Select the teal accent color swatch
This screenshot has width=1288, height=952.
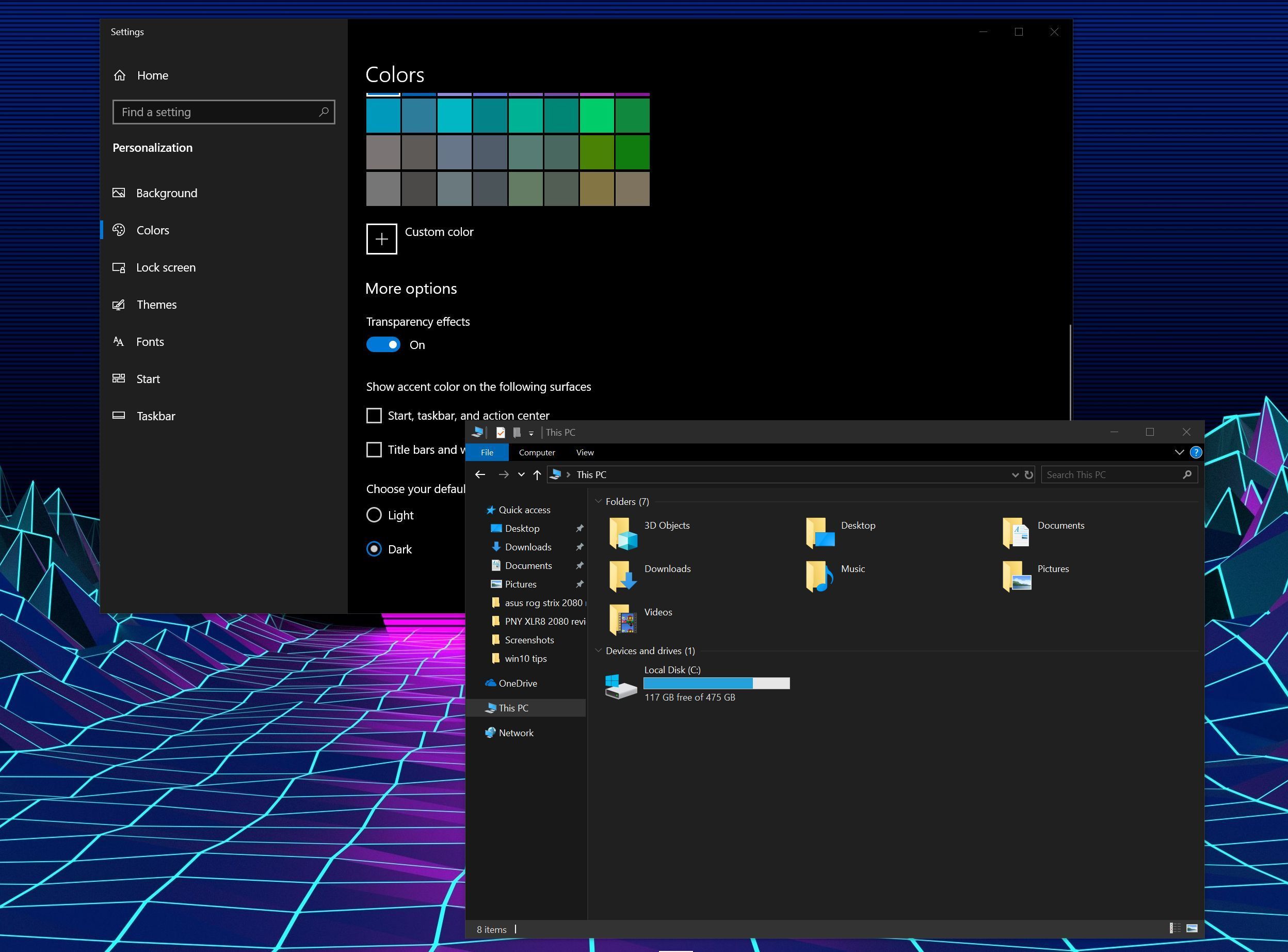coord(492,114)
